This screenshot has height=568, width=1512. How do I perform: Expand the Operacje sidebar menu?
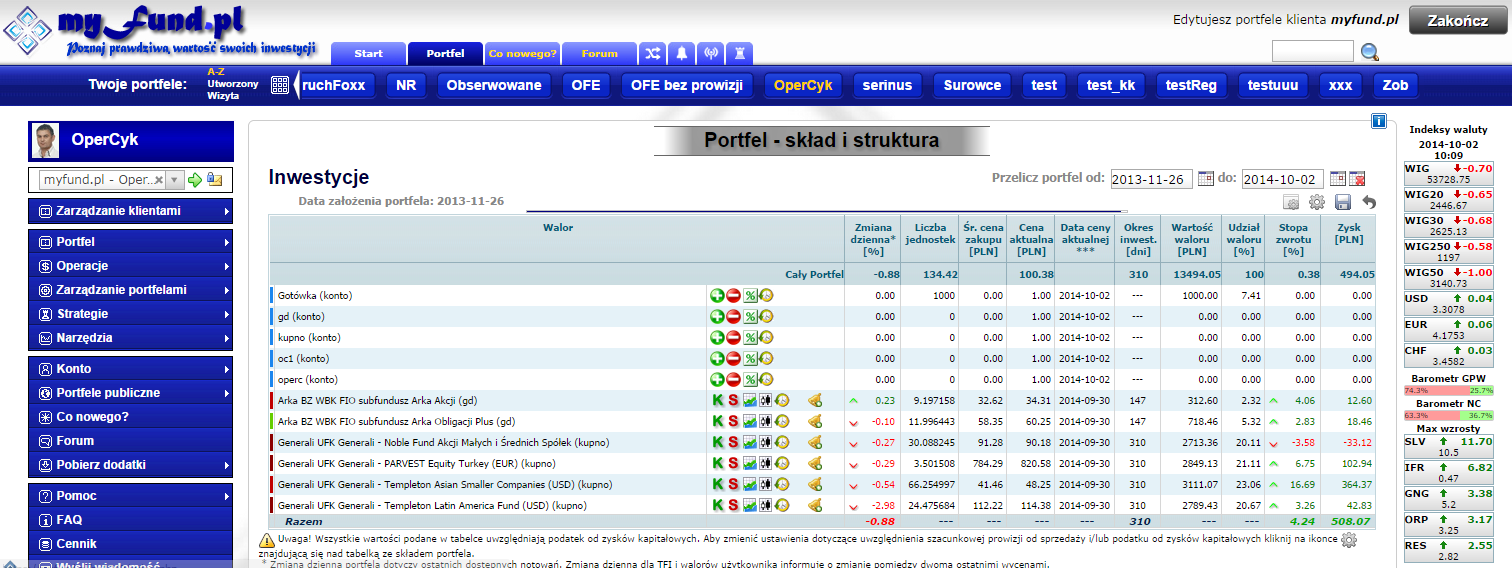coord(130,266)
